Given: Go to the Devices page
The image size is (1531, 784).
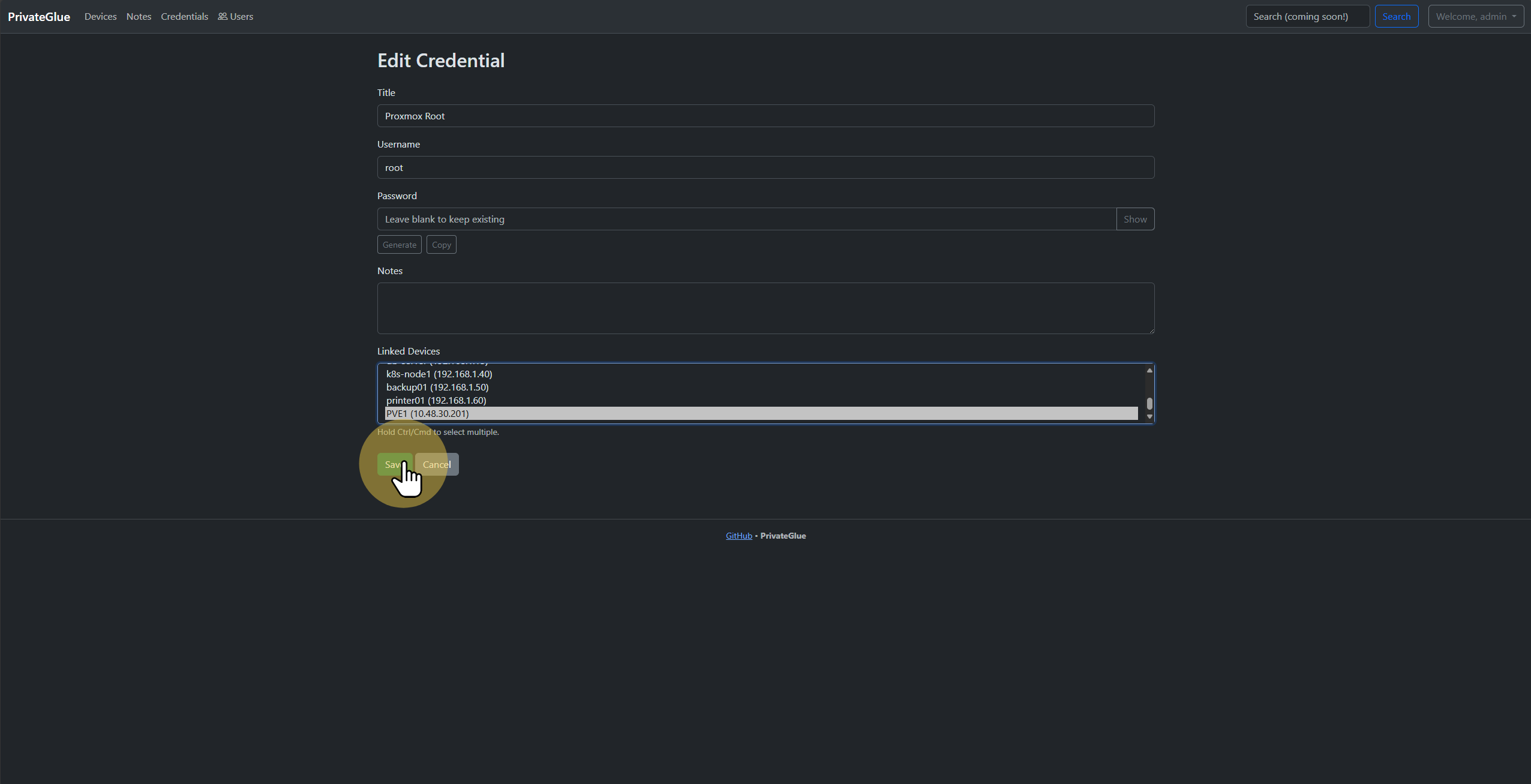Looking at the screenshot, I should (100, 17).
